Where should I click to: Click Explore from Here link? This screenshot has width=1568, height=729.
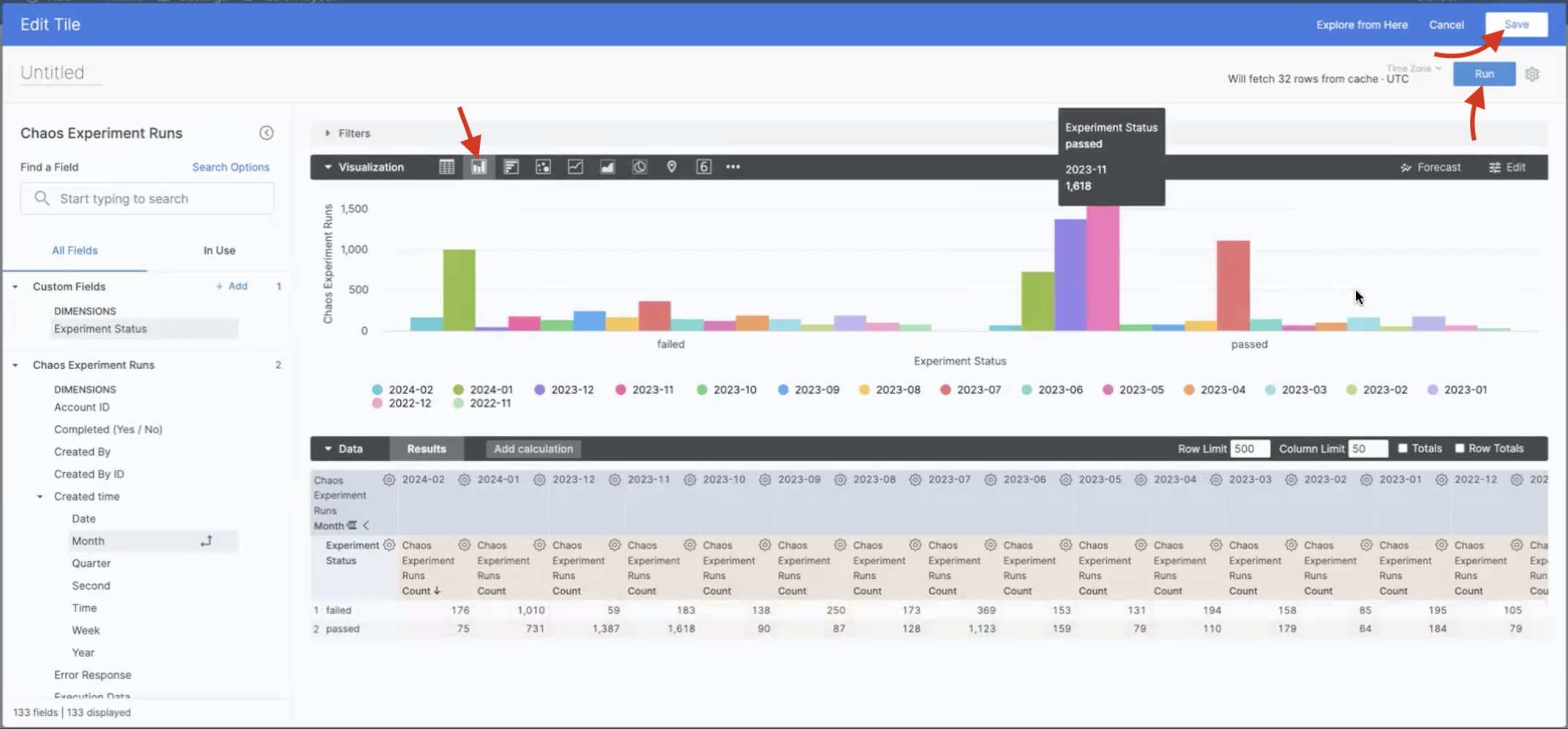[1362, 24]
